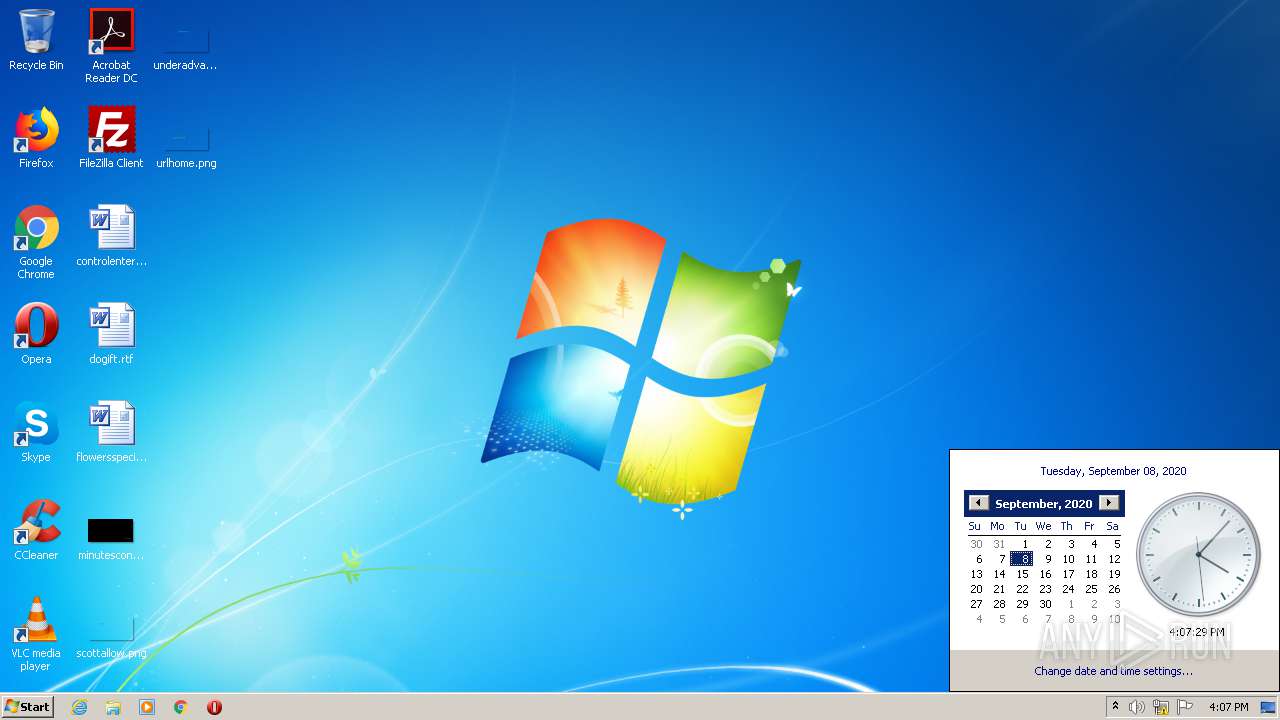Show hidden tray icons arrow

1115,707
